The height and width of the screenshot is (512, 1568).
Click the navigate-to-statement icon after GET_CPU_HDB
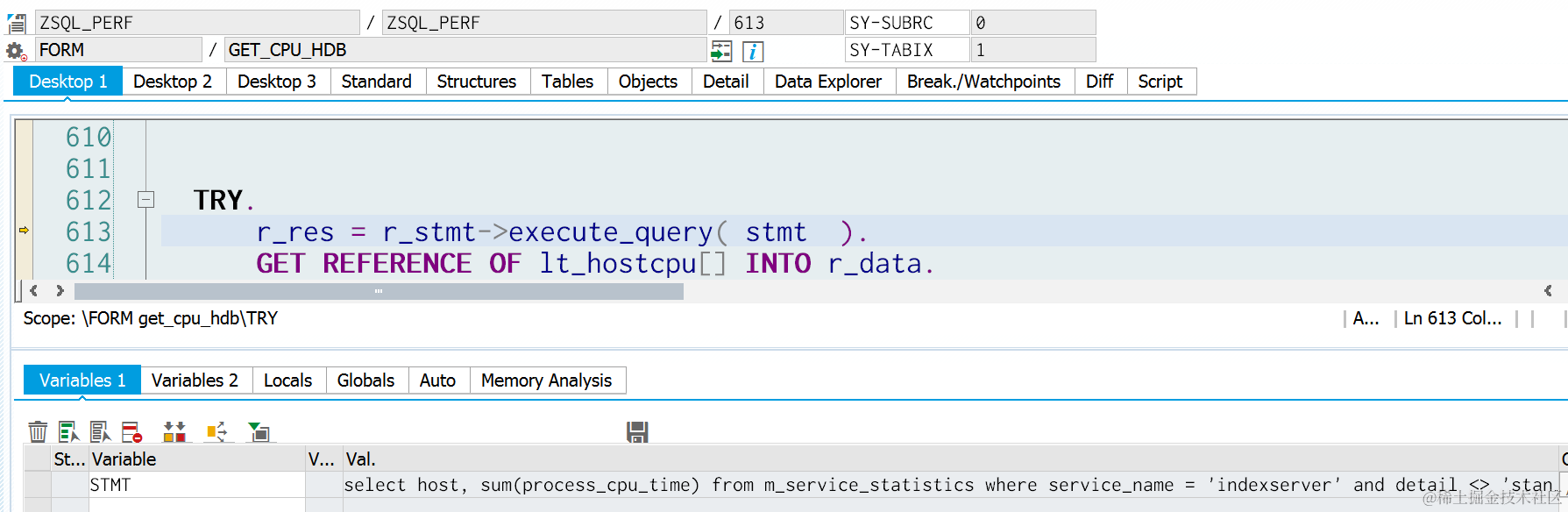720,51
